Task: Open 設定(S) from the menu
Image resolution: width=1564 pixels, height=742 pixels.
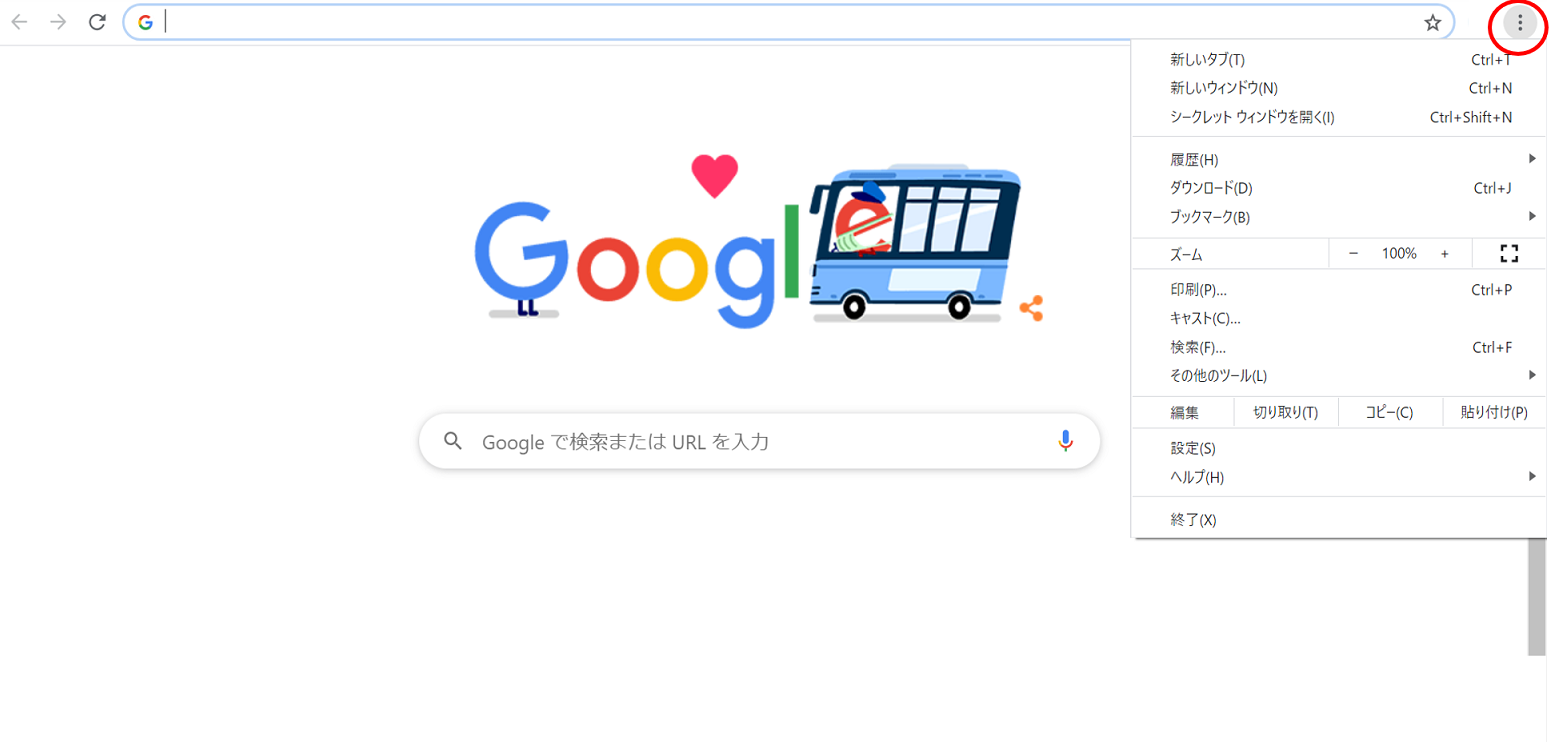Action: [x=1339, y=449]
